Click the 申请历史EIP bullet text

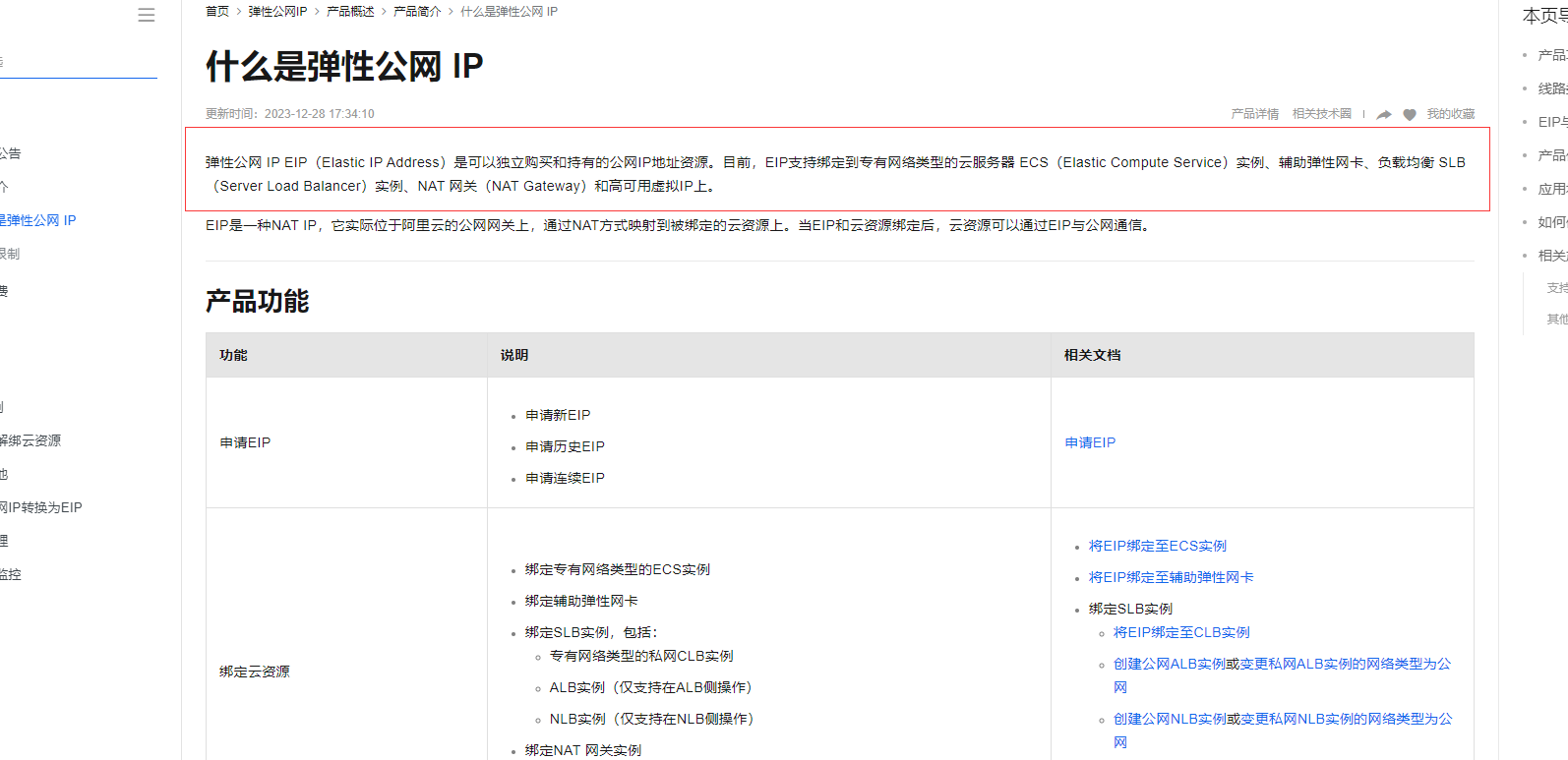point(565,446)
